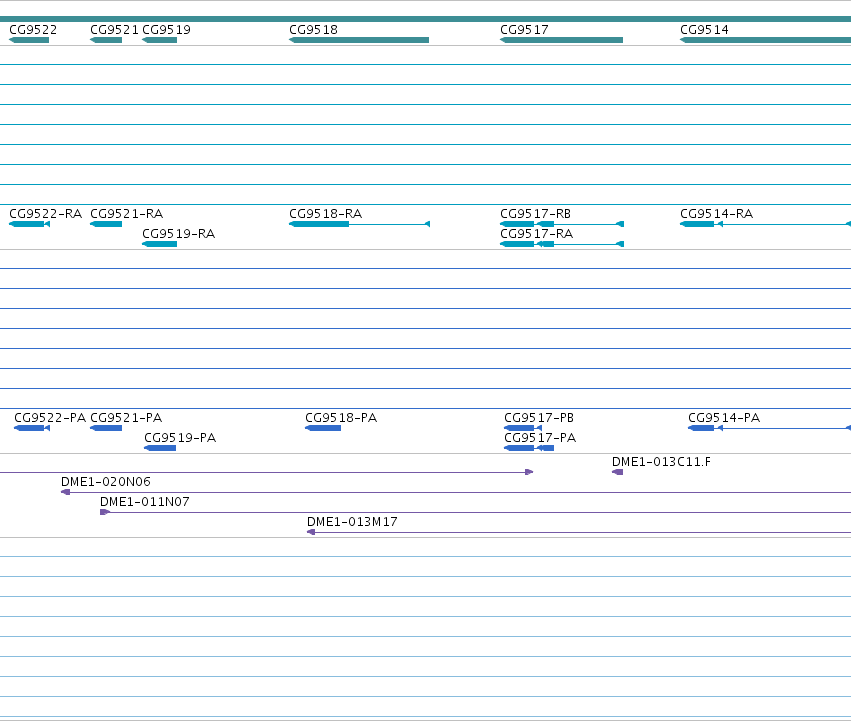851x721 pixels.
Task: Click the CG9517-PB protein glyph
Action: [x=523, y=428]
